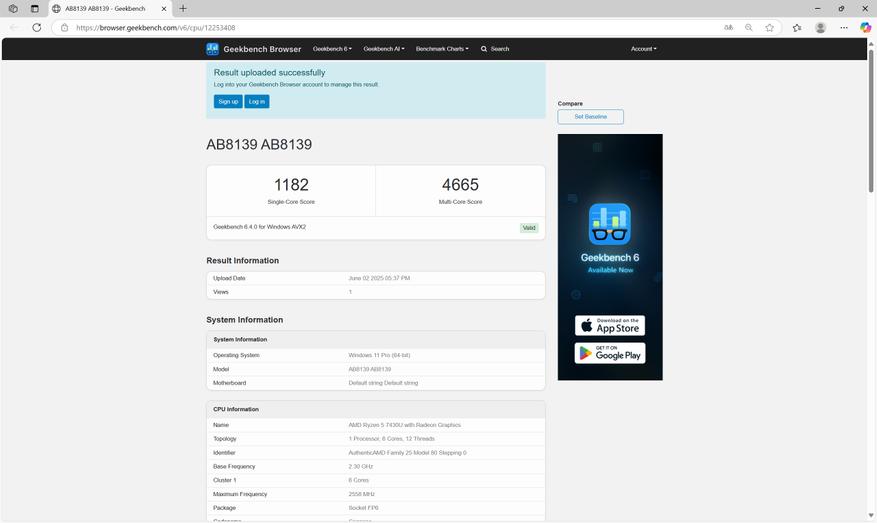This screenshot has width=877, height=523.
Task: Add page to favorites star icon
Action: click(x=770, y=27)
